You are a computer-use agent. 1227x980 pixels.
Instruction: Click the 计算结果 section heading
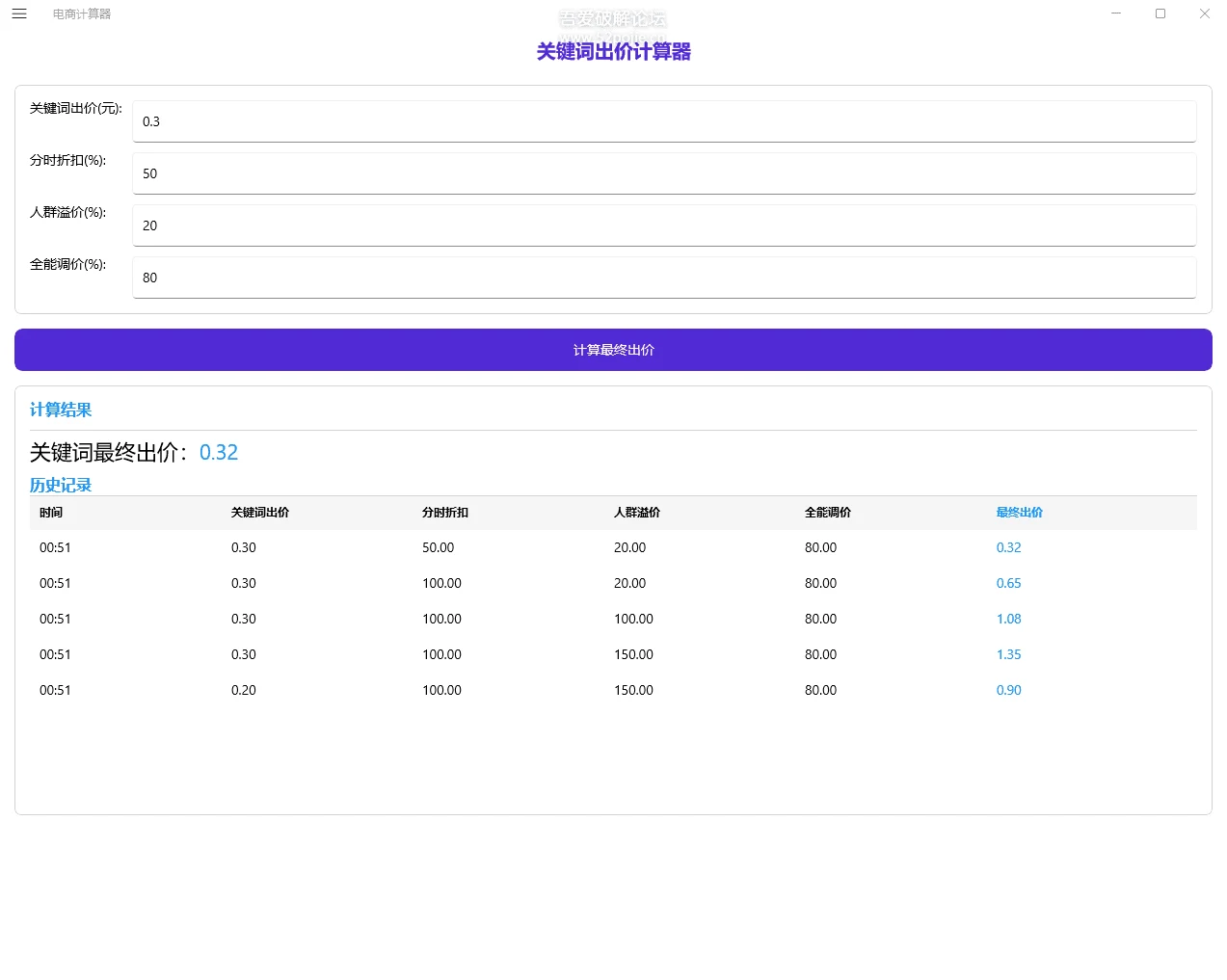(60, 410)
